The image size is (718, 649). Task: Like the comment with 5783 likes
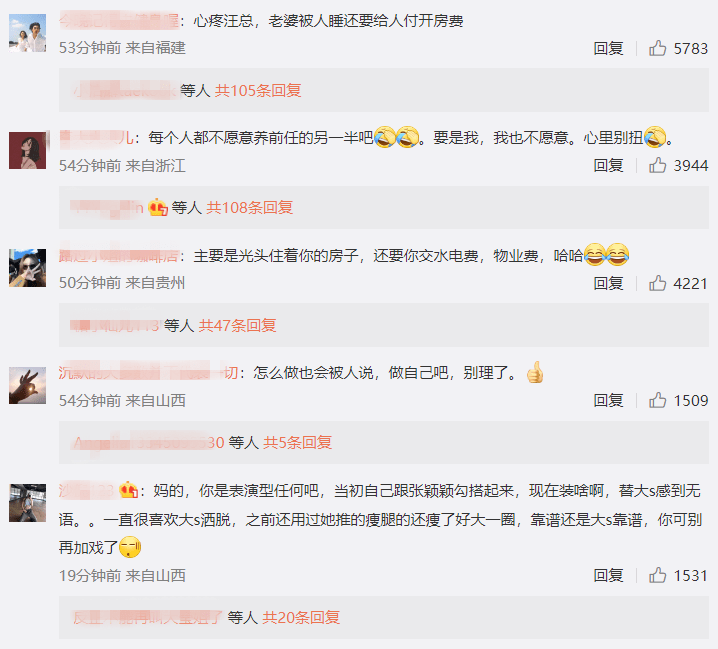657,48
